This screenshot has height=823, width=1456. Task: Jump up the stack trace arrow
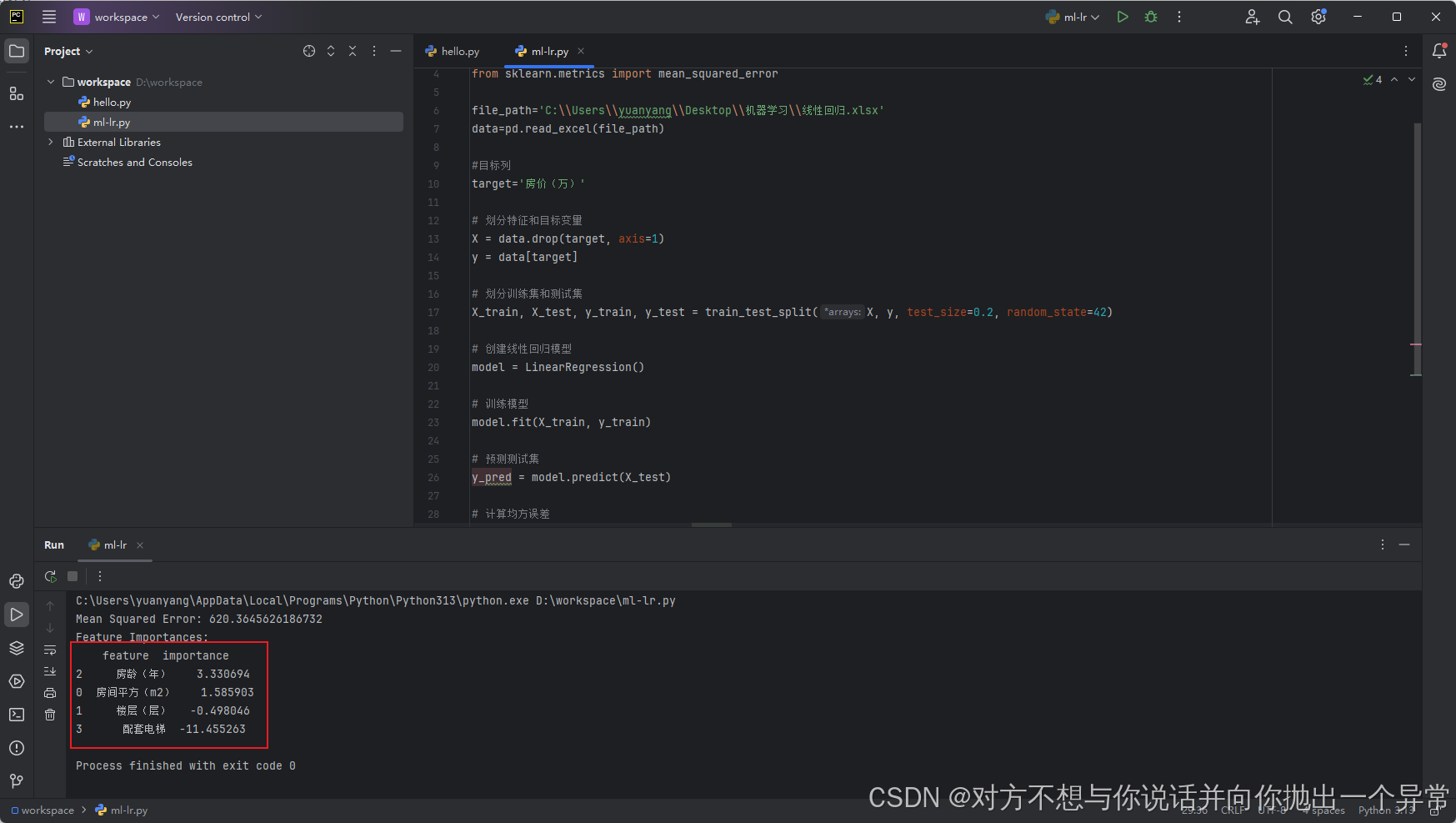tap(50, 606)
